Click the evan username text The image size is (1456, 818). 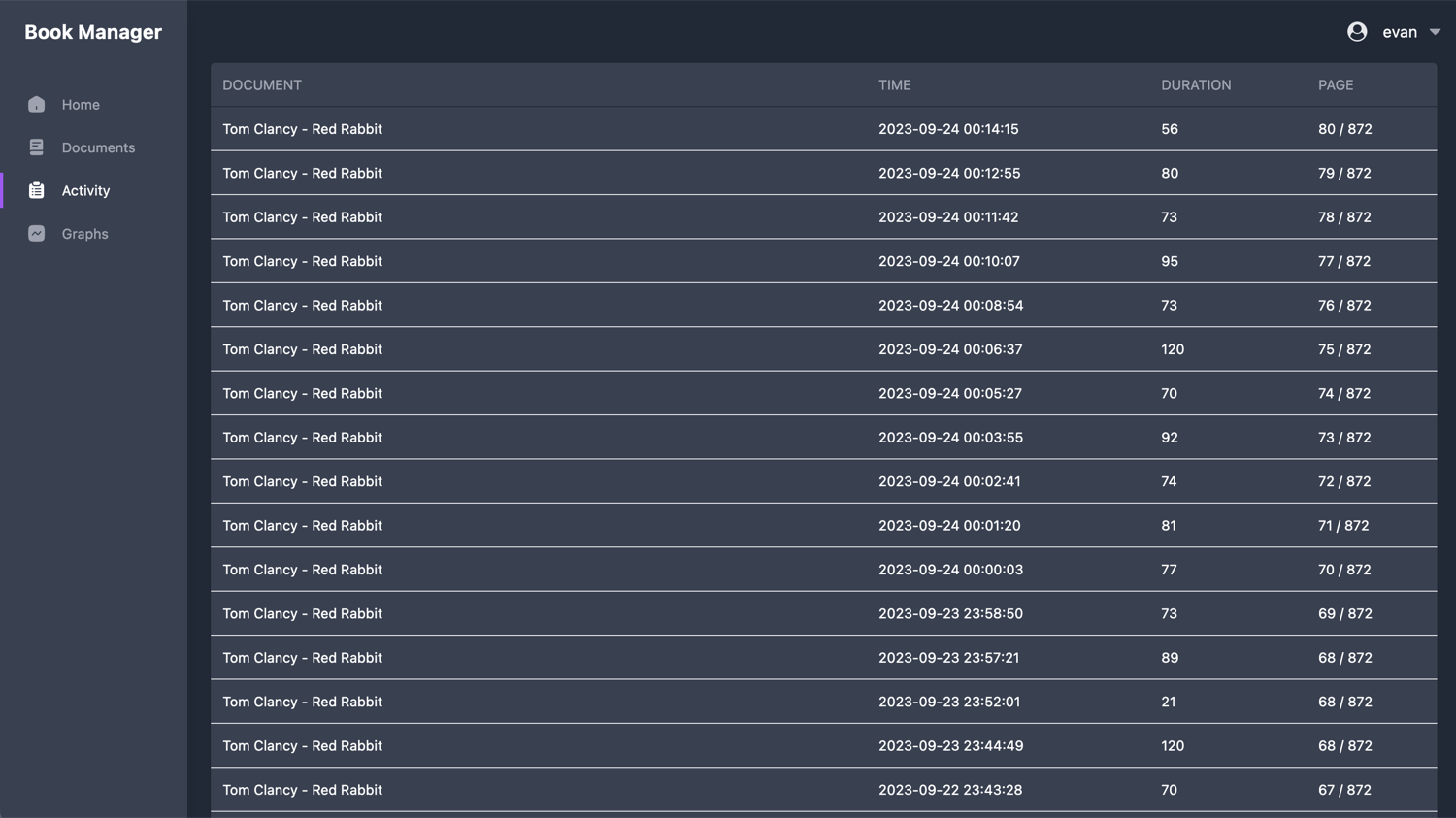coord(1399,32)
